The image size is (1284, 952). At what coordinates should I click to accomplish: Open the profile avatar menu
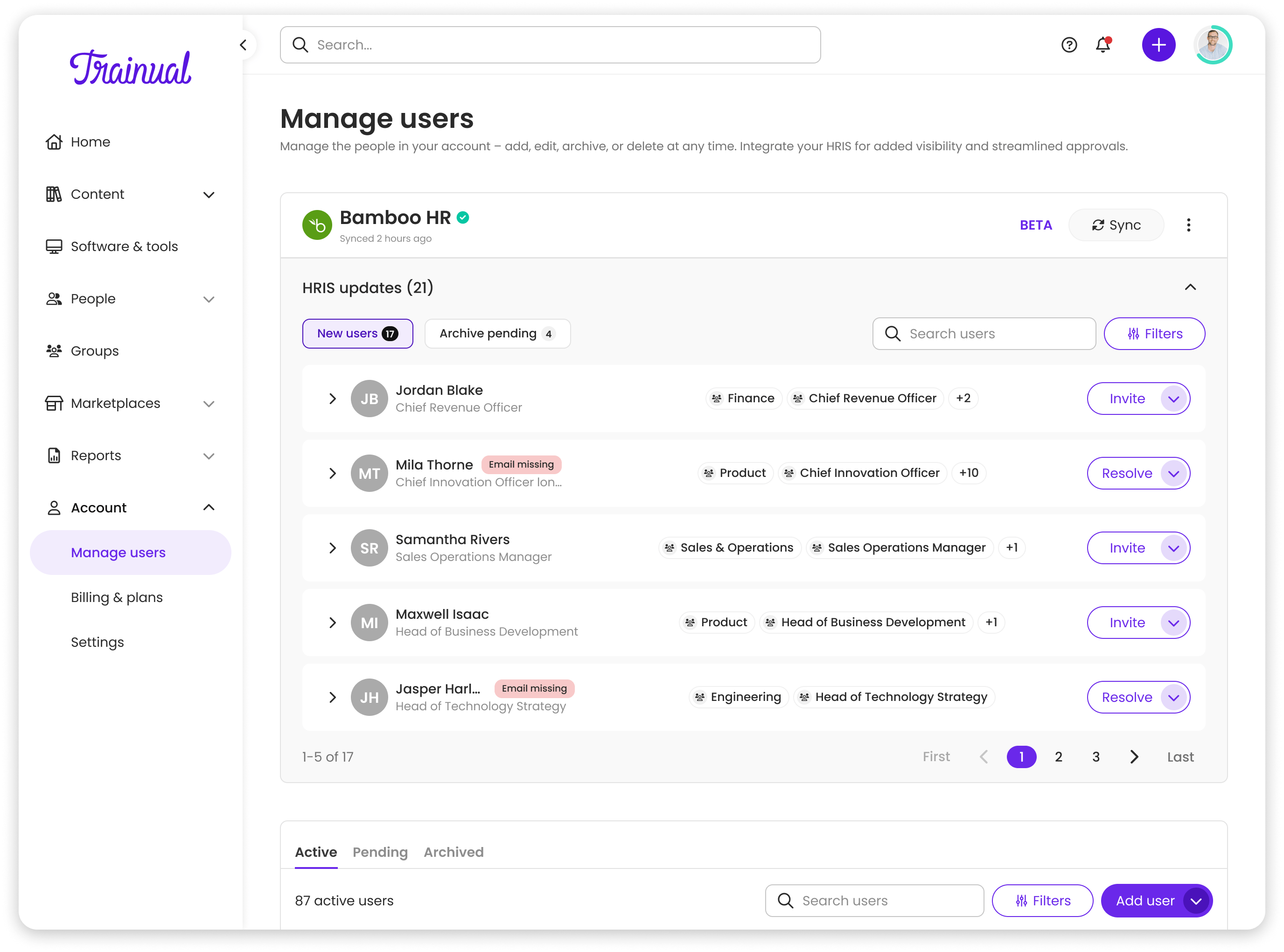[x=1213, y=45]
